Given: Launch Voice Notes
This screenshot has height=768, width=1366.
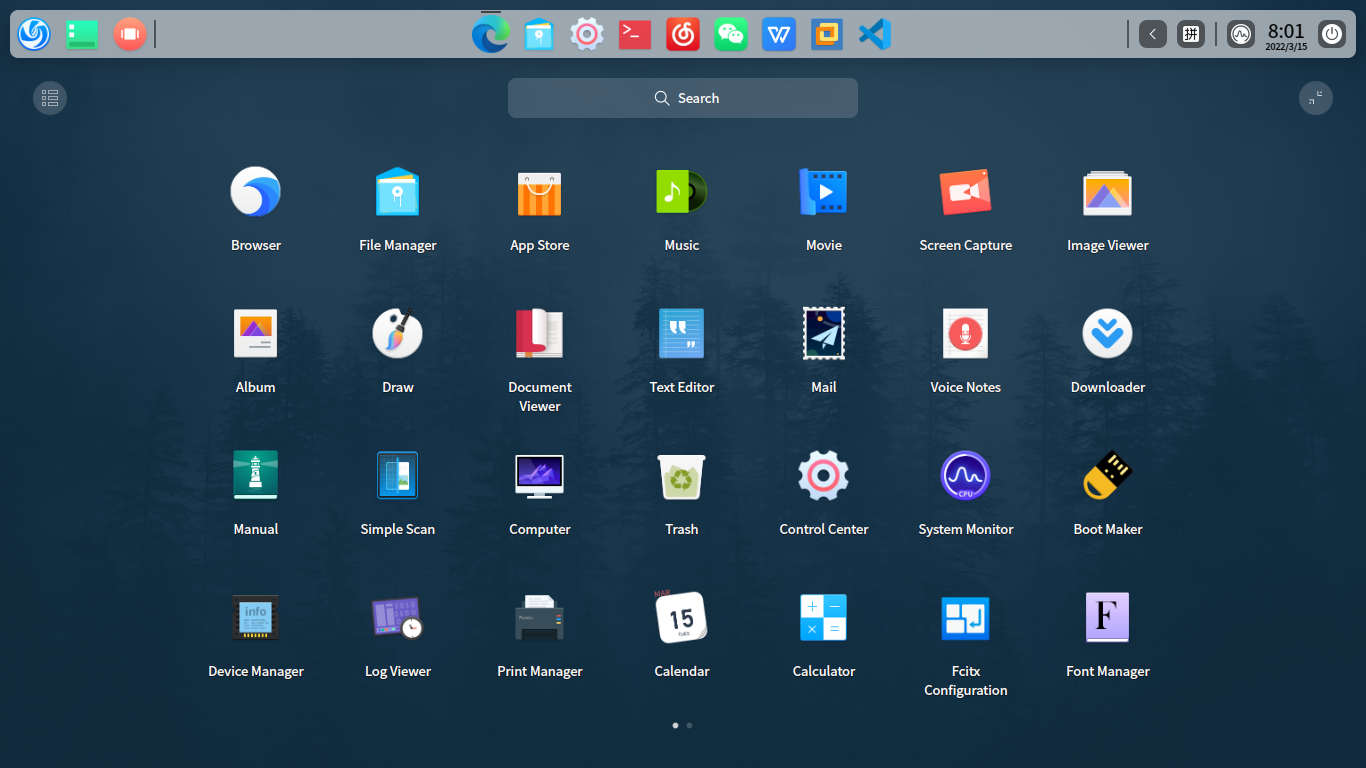Looking at the screenshot, I should tap(966, 334).
